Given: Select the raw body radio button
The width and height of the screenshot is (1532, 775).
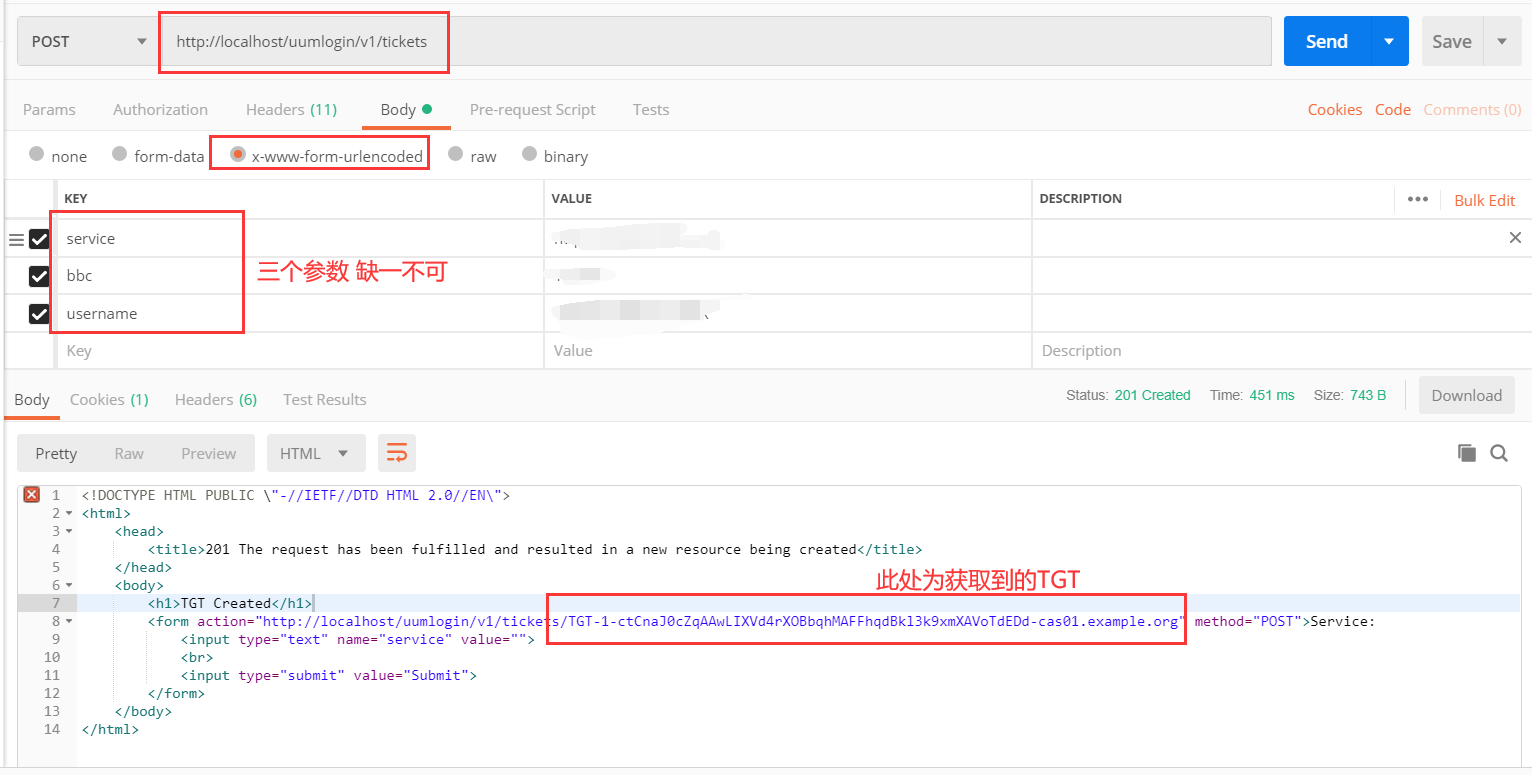Looking at the screenshot, I should [x=455, y=154].
